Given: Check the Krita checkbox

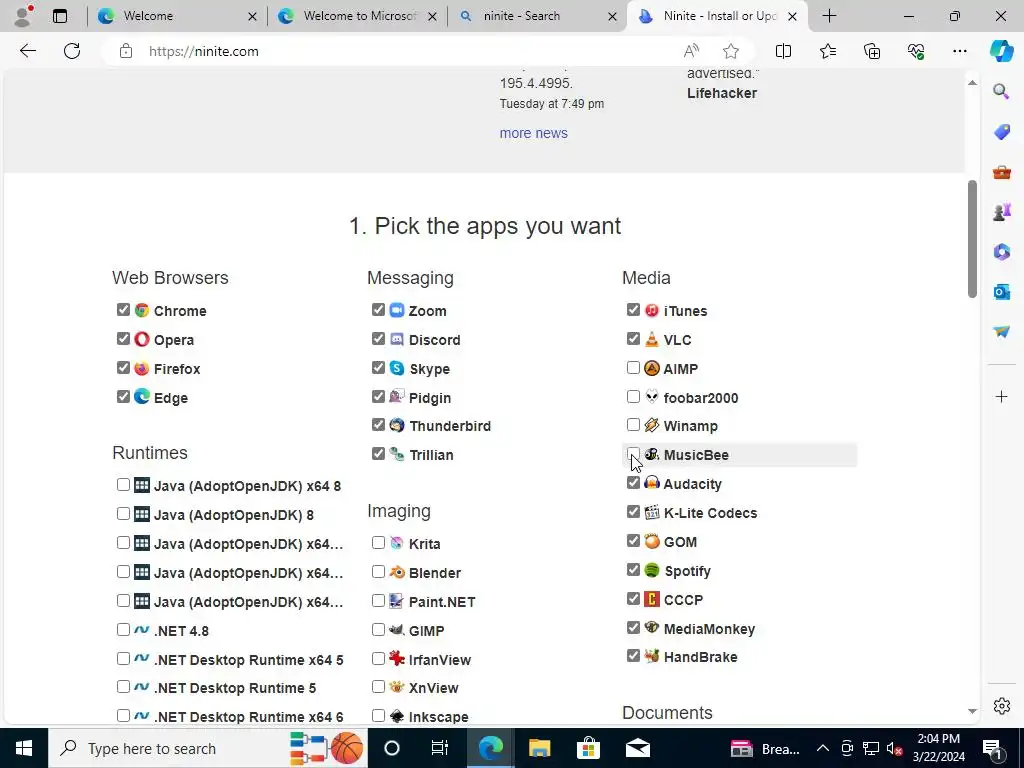Looking at the screenshot, I should tap(378, 543).
